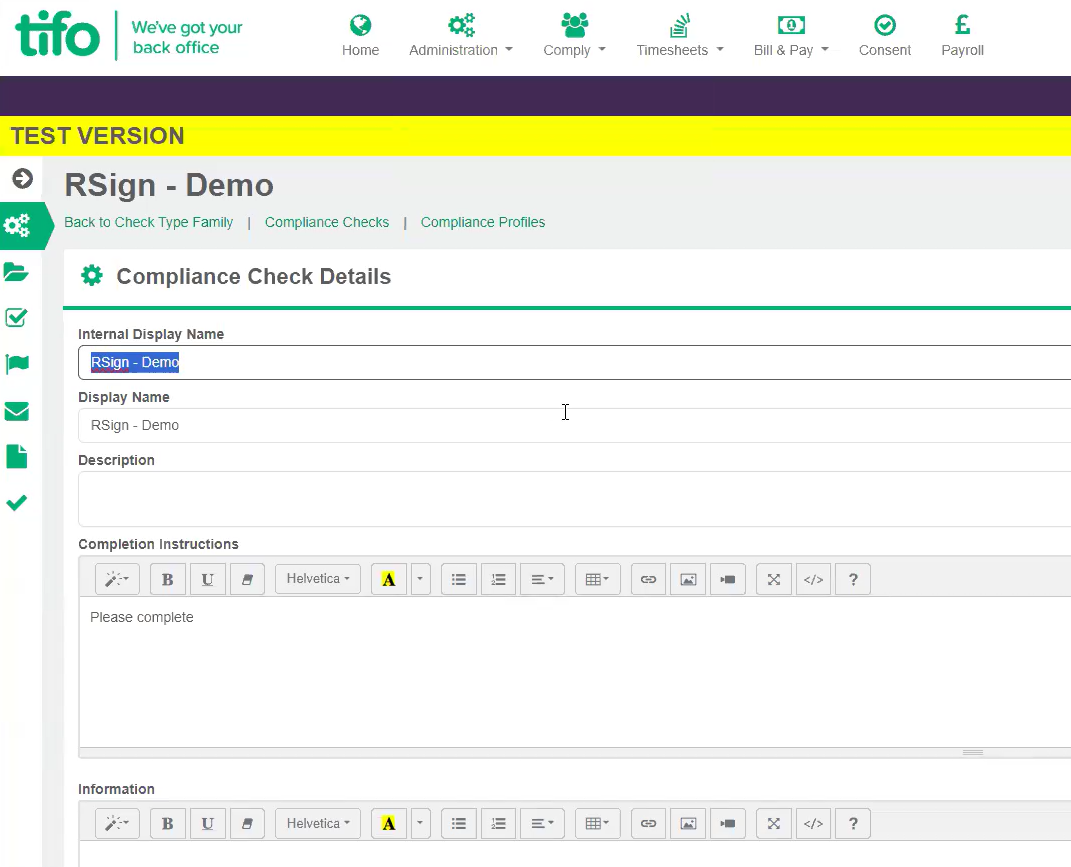Open table dropdown in Information toolbar
The image size is (1071, 867).
(598, 823)
